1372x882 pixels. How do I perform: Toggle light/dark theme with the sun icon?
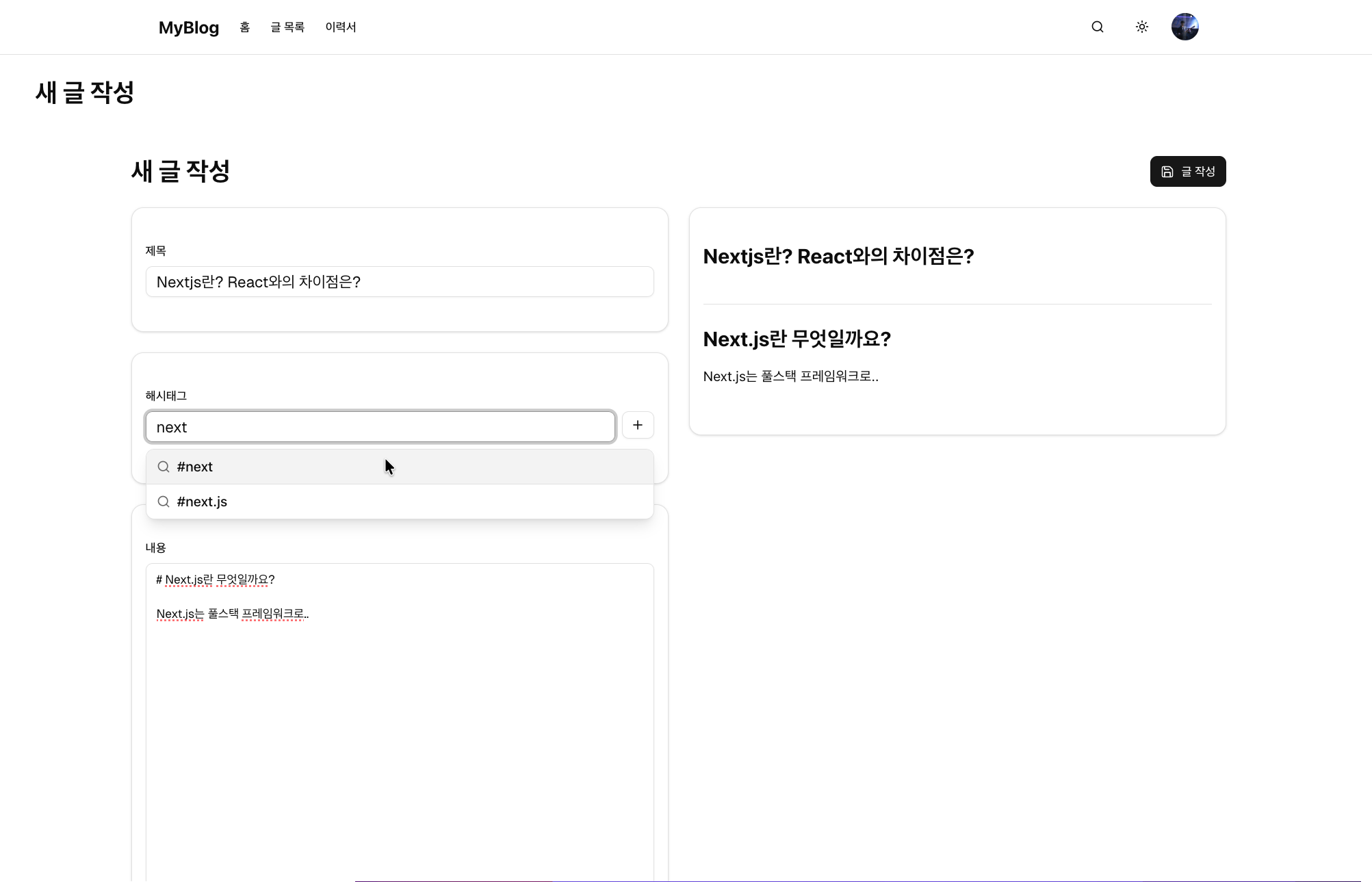pos(1141,27)
